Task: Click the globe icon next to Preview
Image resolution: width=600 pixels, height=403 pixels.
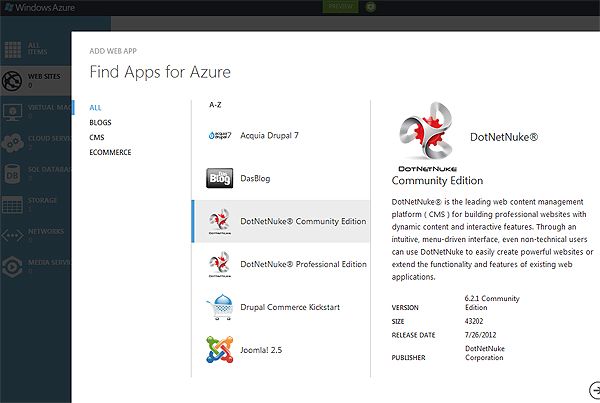Action: [x=370, y=7]
